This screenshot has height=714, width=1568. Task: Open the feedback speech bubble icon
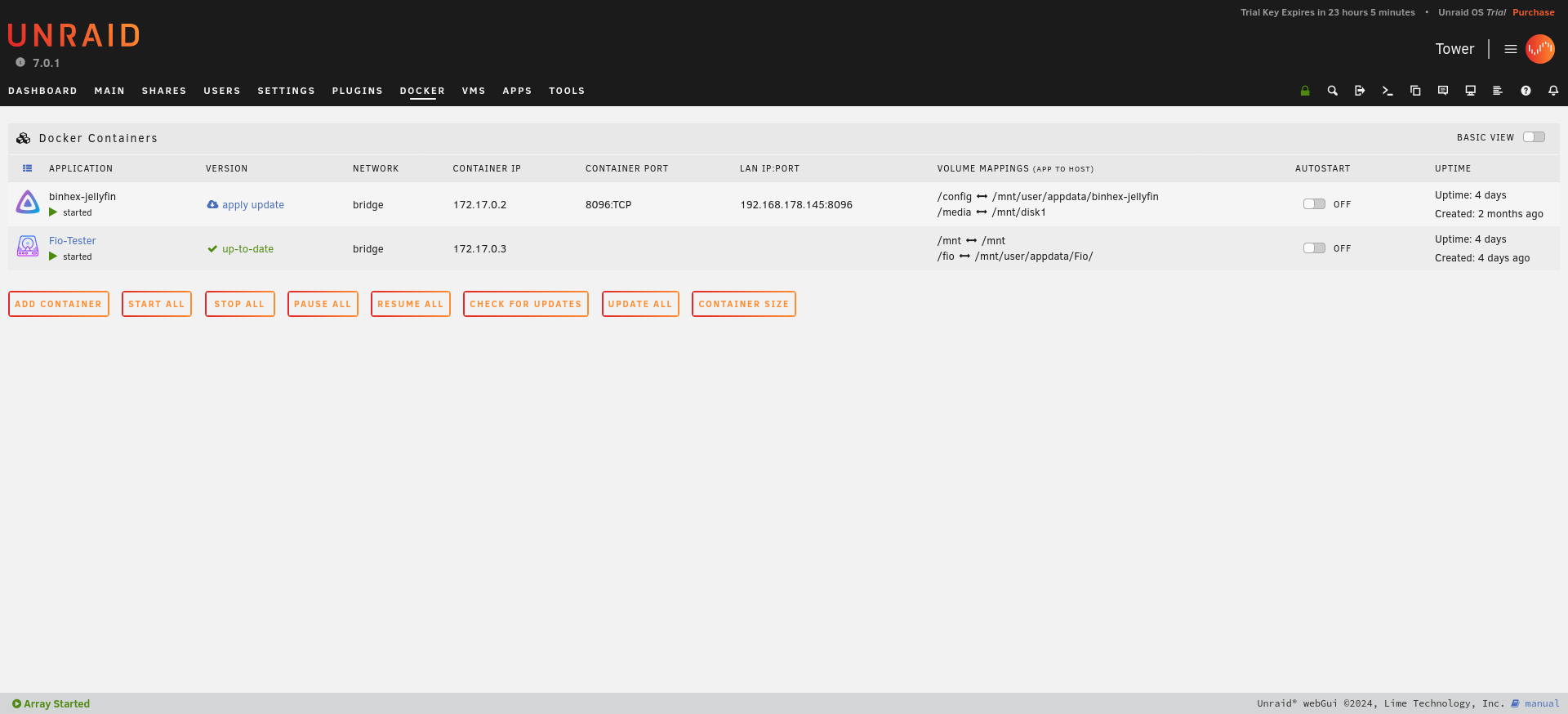point(1443,91)
